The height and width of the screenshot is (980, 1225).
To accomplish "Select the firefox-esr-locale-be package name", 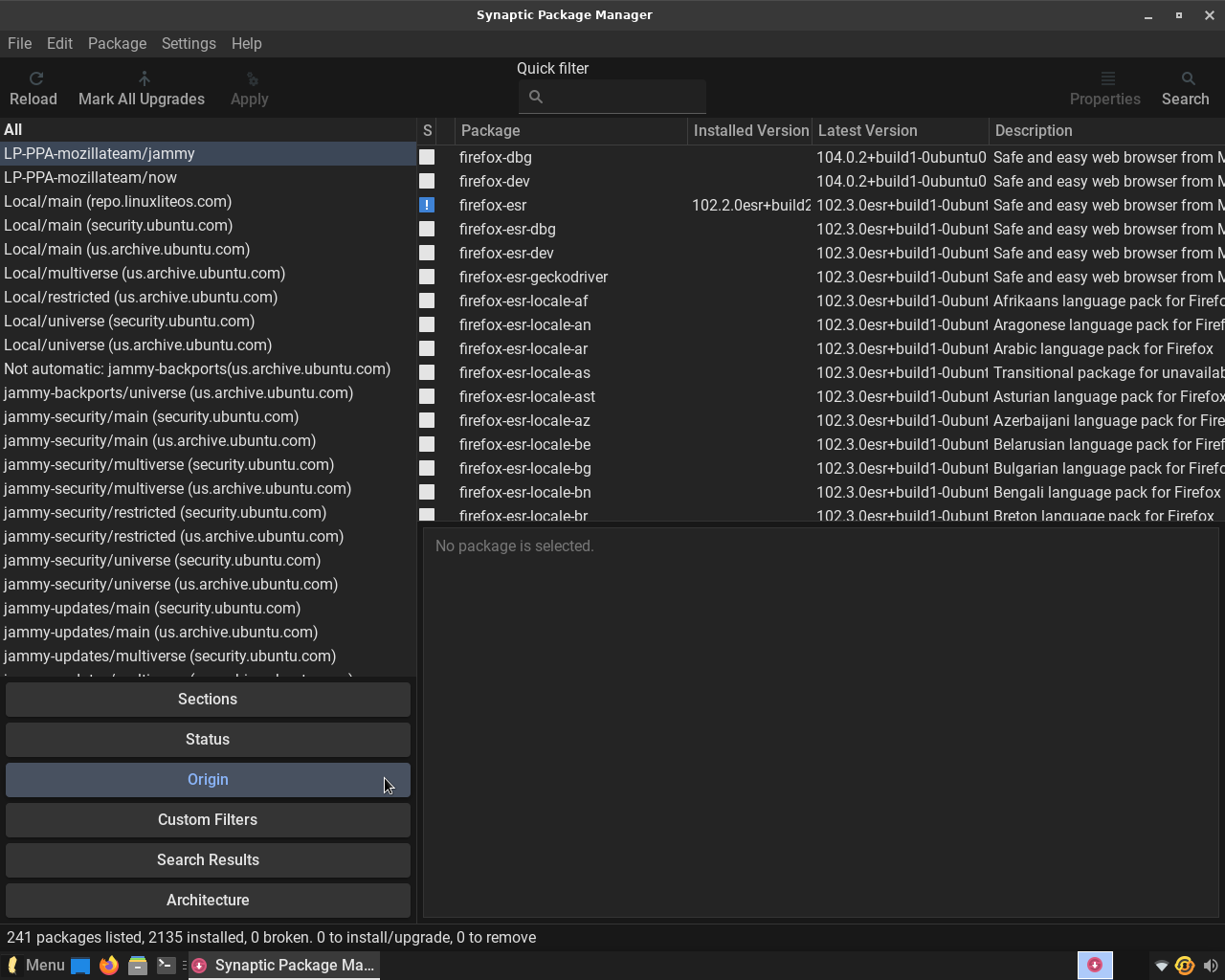I will click(x=524, y=444).
